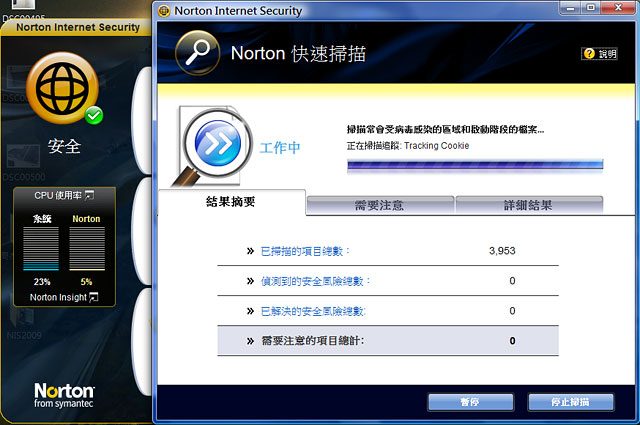Click the Norton Internet Security title bar icon
Viewport: 640px width, 425px height.
coord(164,11)
